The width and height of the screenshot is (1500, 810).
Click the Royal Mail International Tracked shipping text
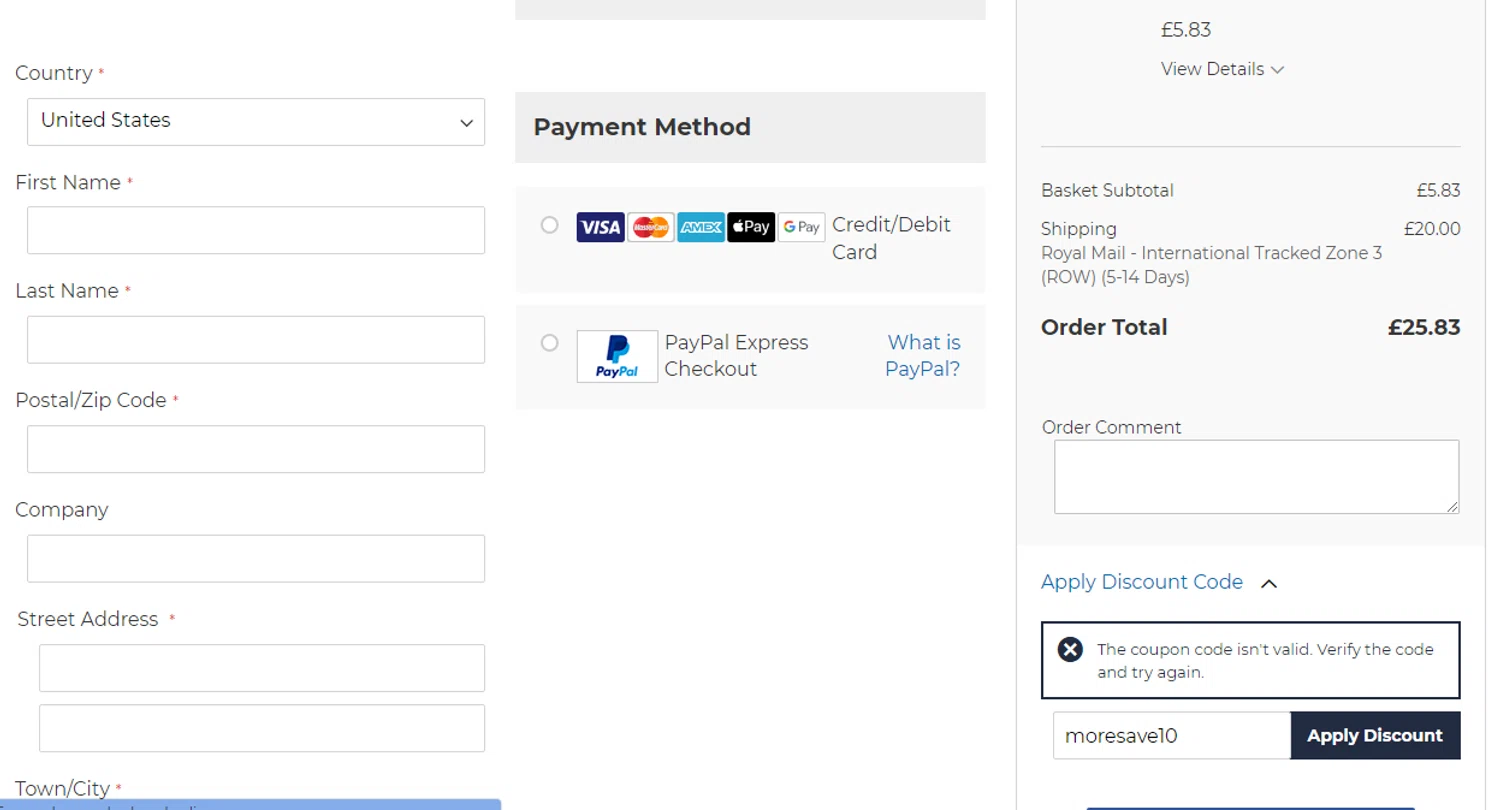[x=1211, y=265]
